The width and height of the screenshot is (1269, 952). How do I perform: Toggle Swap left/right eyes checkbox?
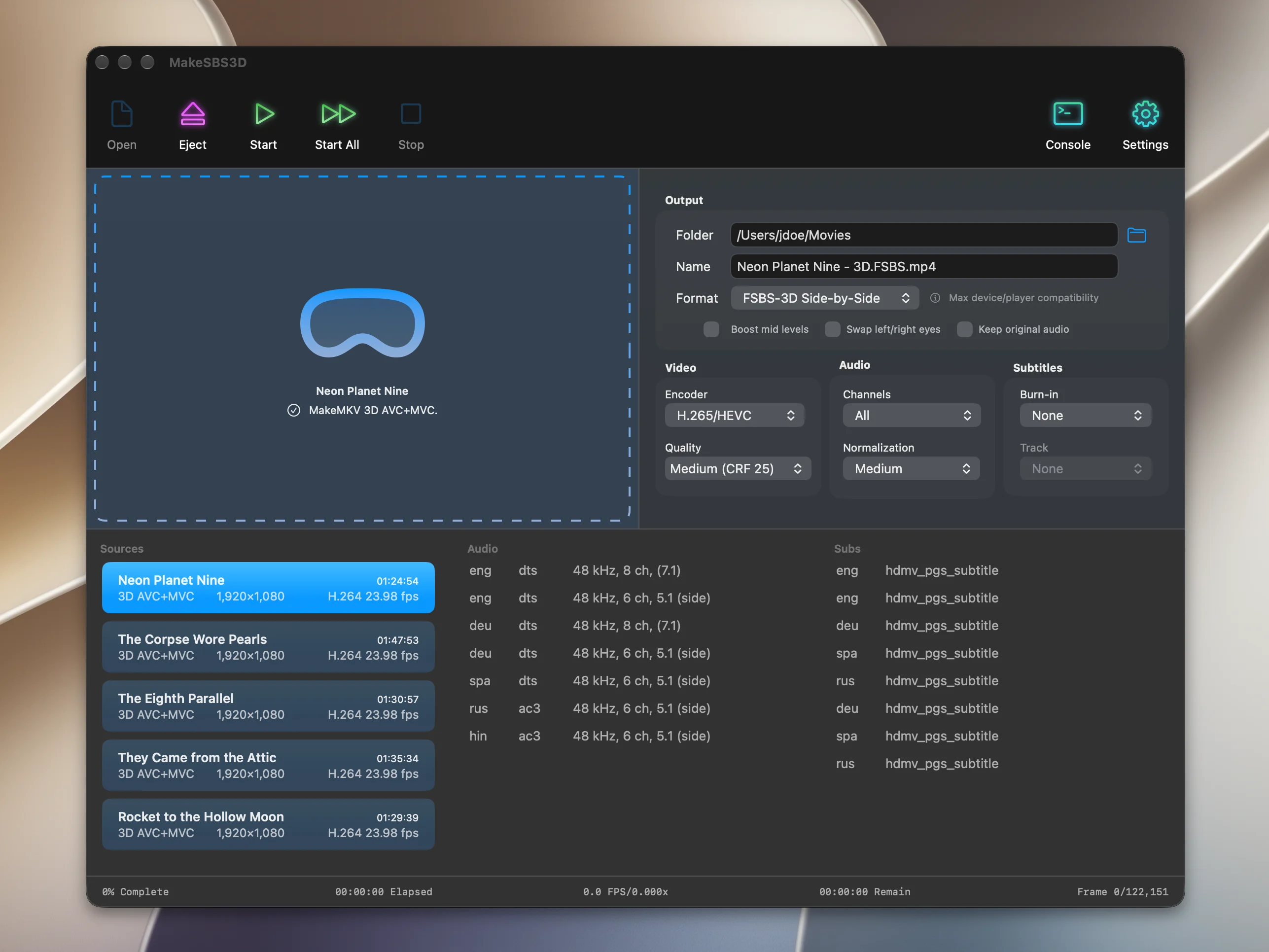pos(832,329)
